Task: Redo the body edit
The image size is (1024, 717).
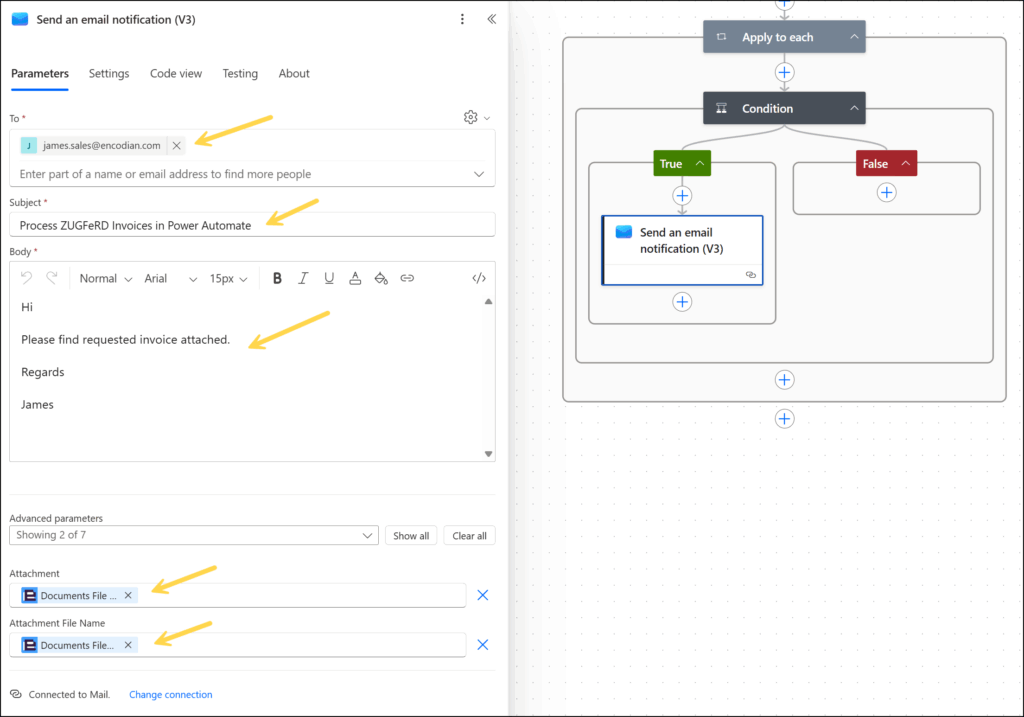Action: pyautogui.click(x=52, y=278)
